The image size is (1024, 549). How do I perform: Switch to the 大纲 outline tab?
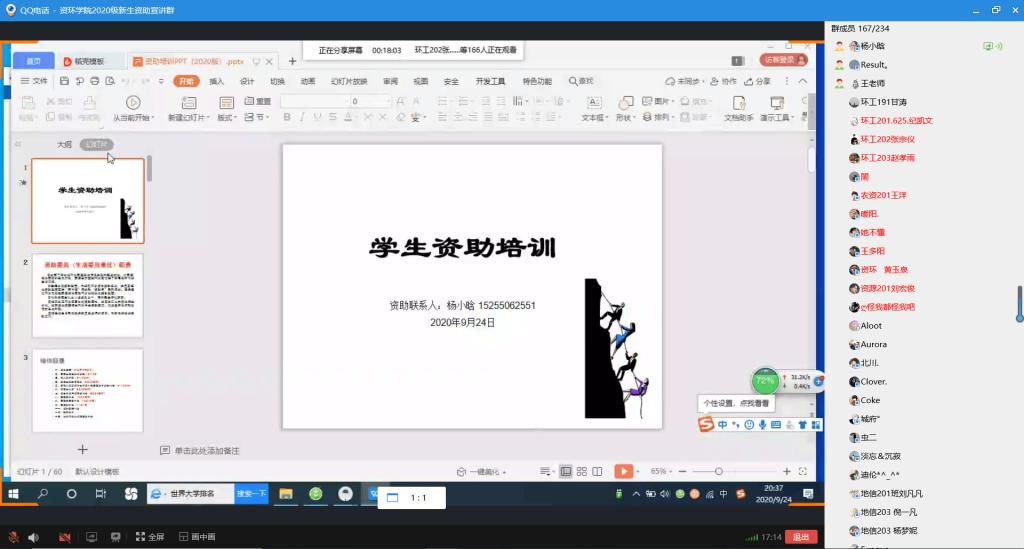(x=64, y=145)
